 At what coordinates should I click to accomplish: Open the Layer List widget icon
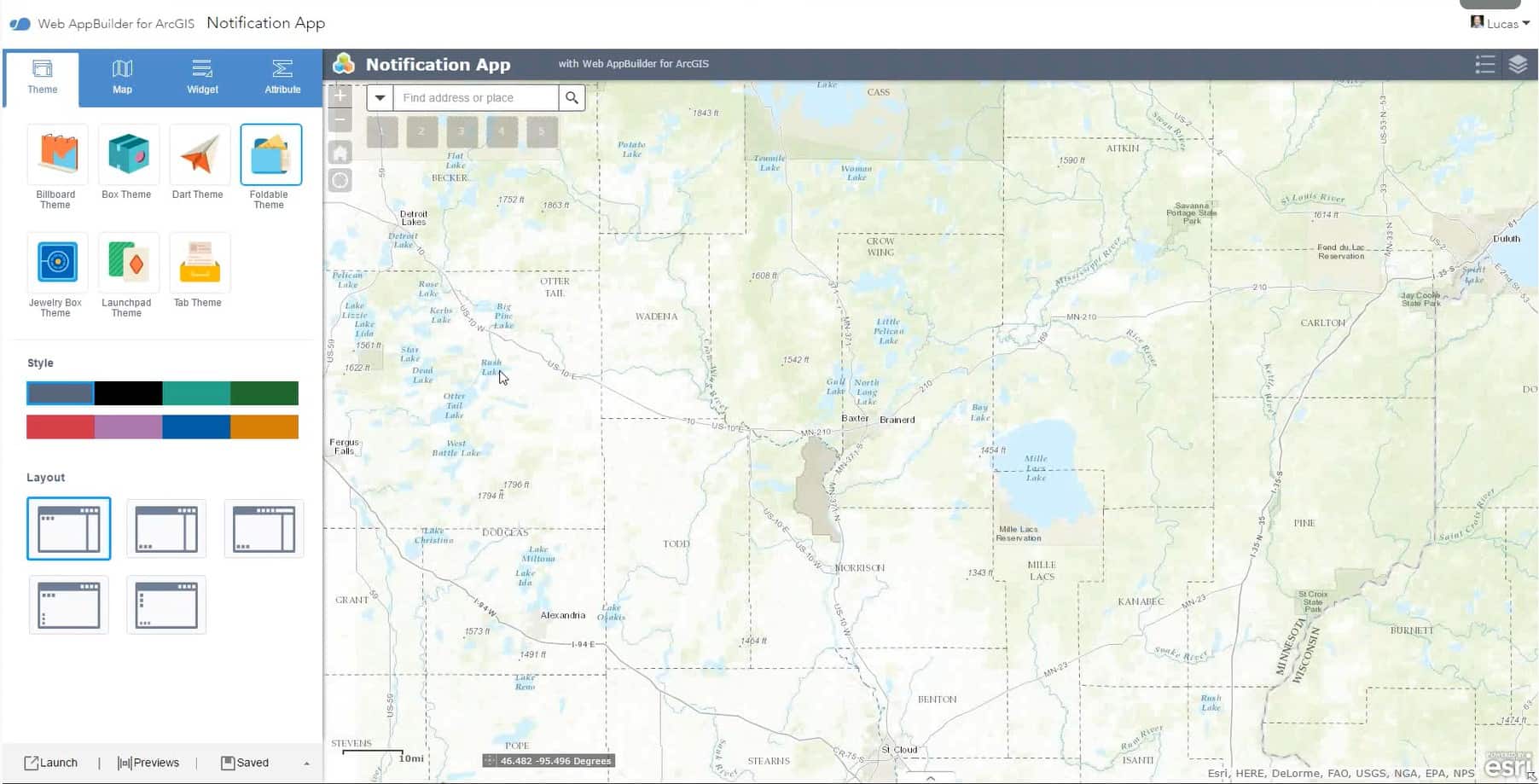point(1518,64)
